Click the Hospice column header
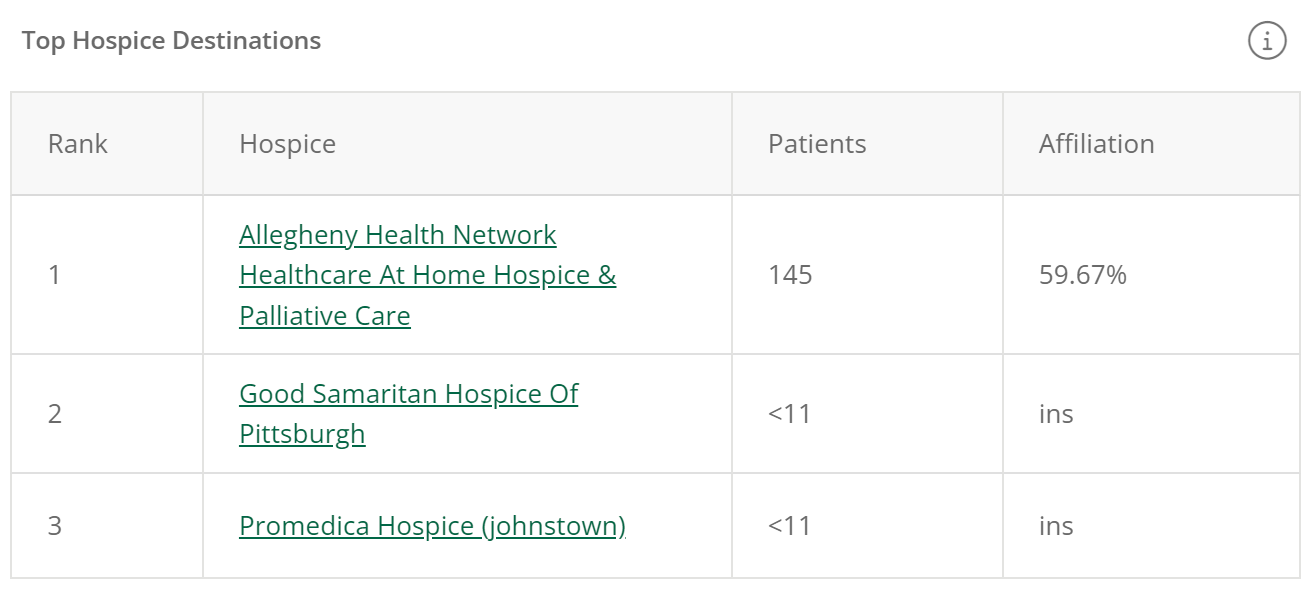Image resolution: width=1311 pixels, height=590 pixels. coord(467,144)
